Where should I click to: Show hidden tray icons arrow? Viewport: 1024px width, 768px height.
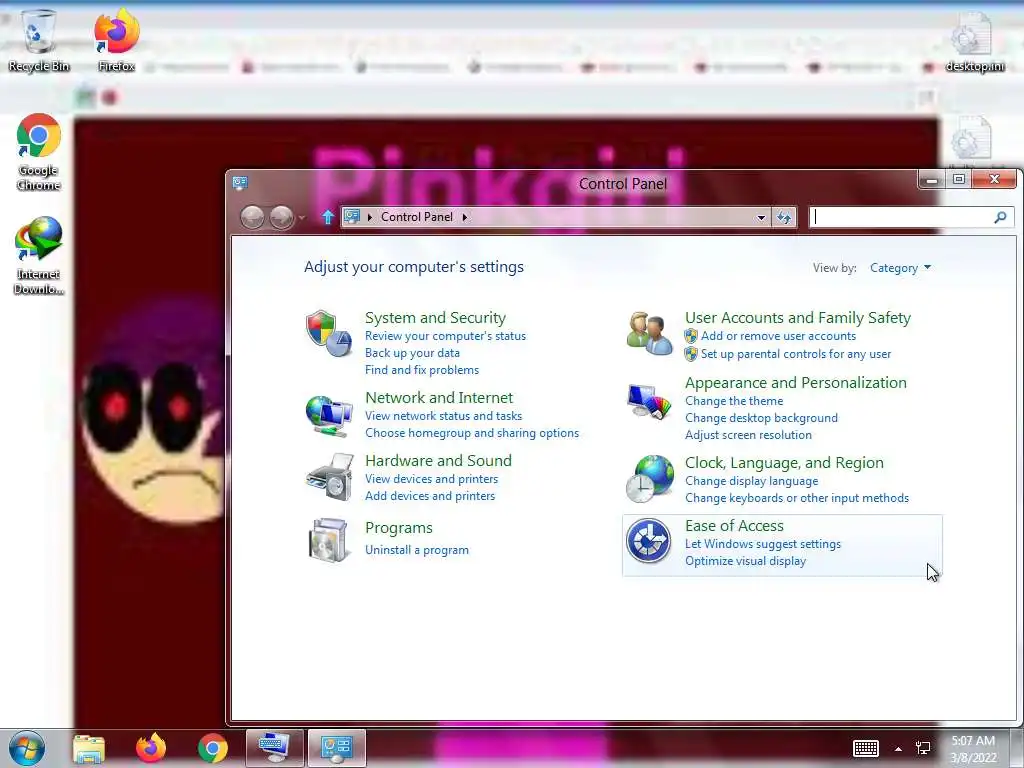click(899, 749)
